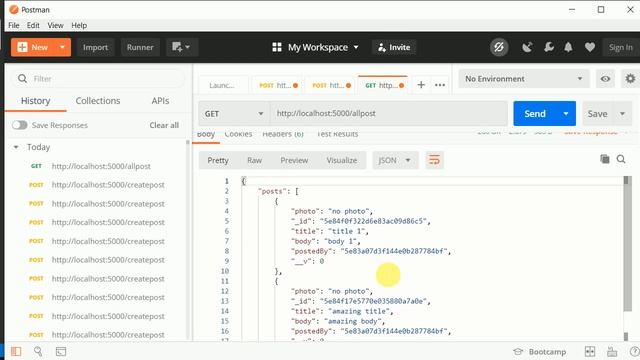Open Bootcamp in status bar
The height and width of the screenshot is (360, 640).
[x=540, y=351]
